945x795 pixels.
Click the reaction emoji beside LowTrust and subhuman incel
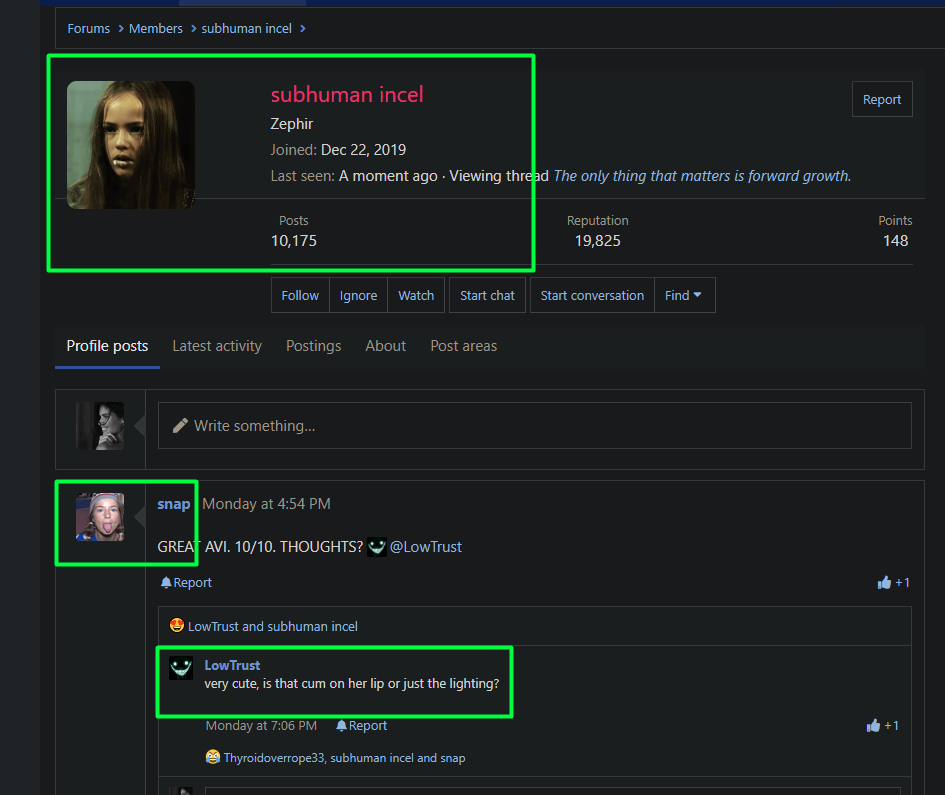[177, 626]
